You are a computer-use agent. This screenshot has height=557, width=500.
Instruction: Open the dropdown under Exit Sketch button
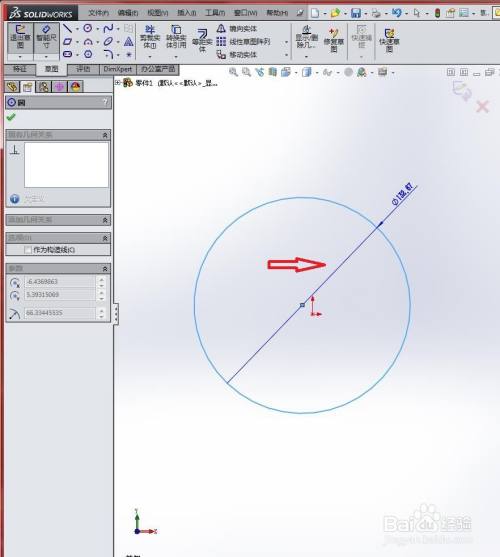(20, 57)
